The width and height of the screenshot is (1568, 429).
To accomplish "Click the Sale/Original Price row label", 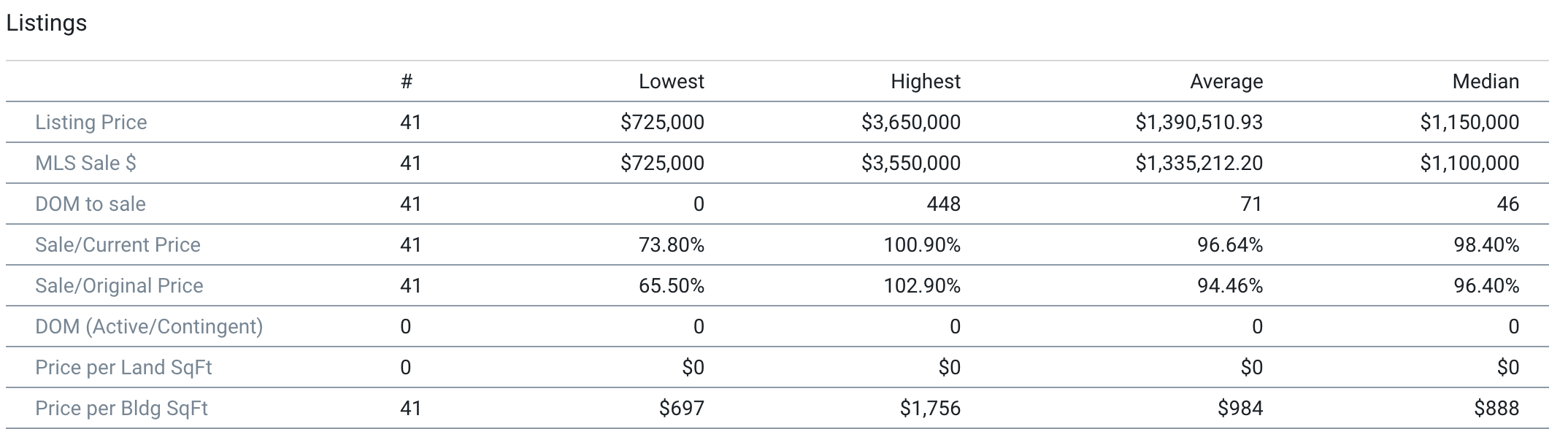I will (119, 286).
